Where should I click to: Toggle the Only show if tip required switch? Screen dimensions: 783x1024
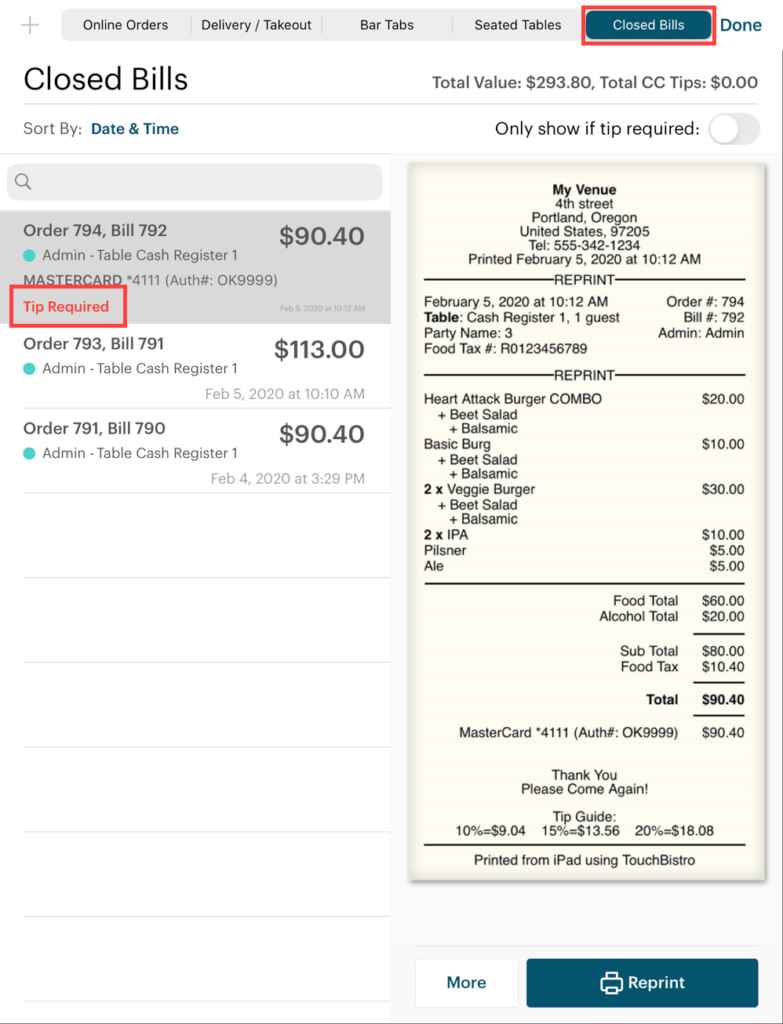(x=733, y=128)
